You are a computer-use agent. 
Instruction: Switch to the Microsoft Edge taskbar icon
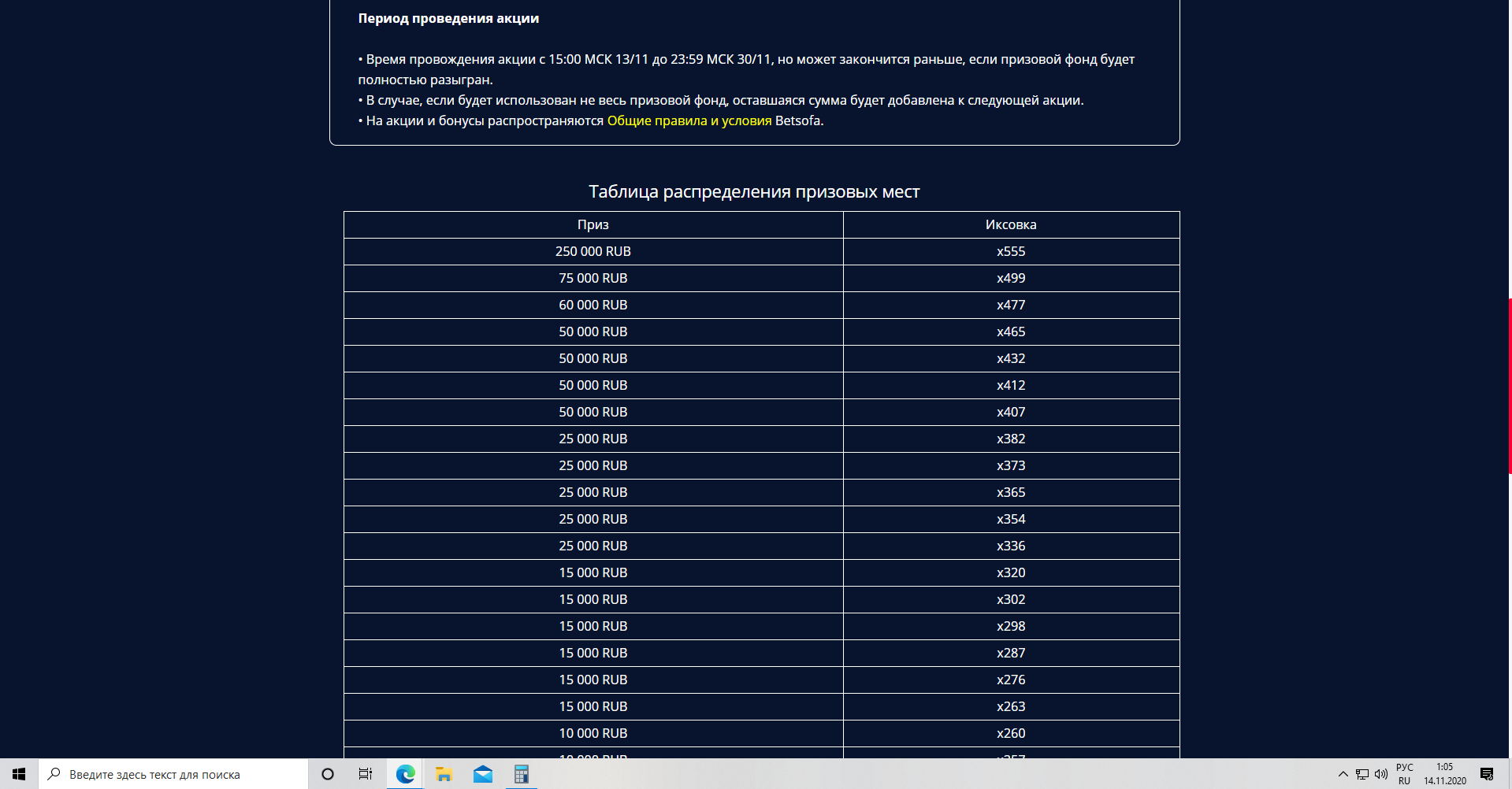point(405,774)
